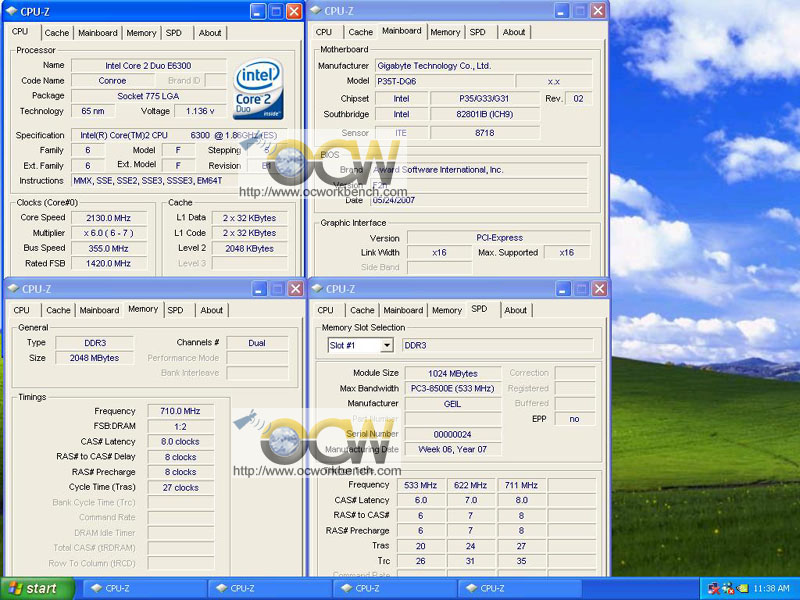This screenshot has height=600, width=800.
Task: Click the Cycle Time (Tras) value '27 clocks'
Action: point(180,487)
